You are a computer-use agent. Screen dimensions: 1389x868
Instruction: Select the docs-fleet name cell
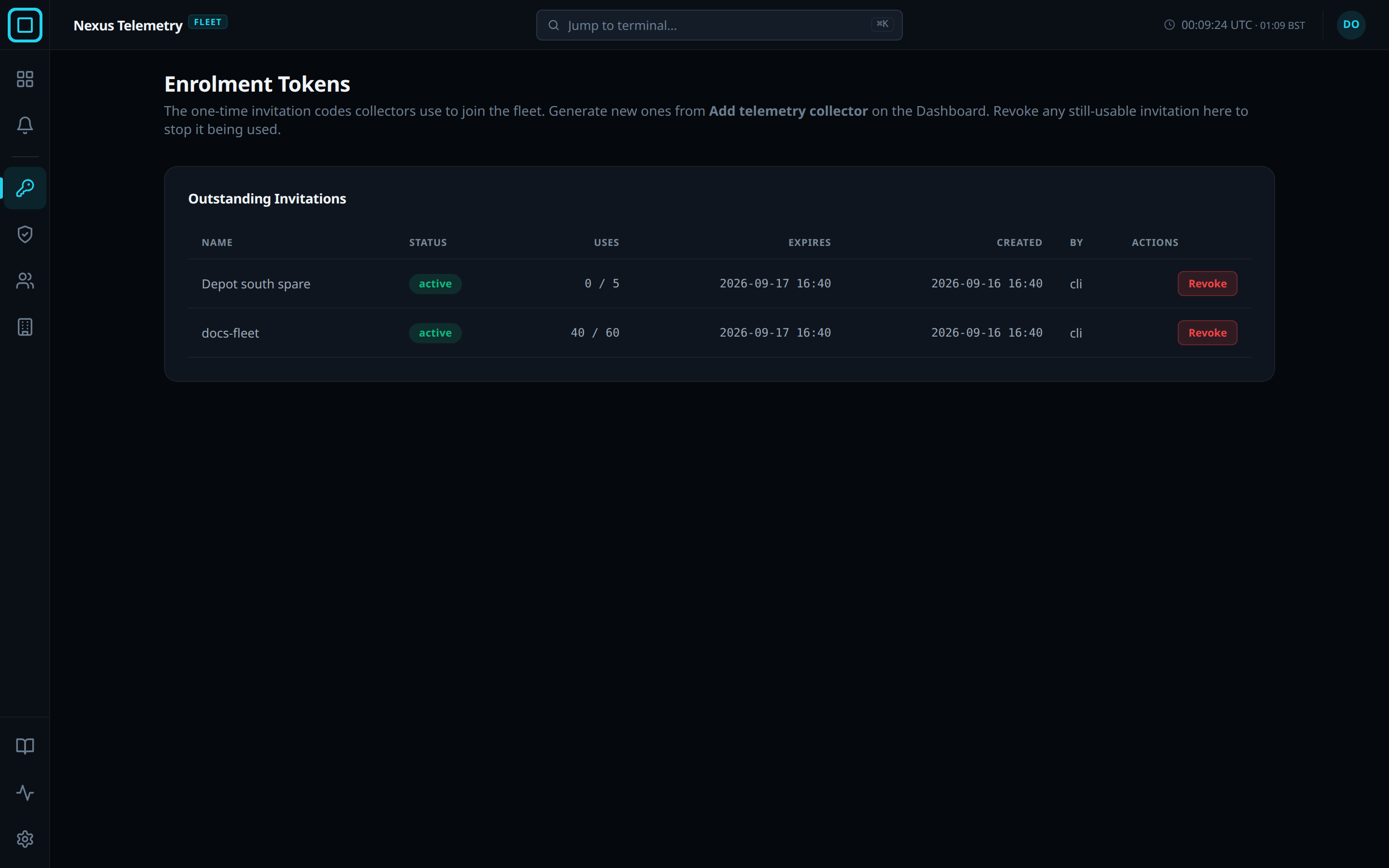[x=230, y=333]
